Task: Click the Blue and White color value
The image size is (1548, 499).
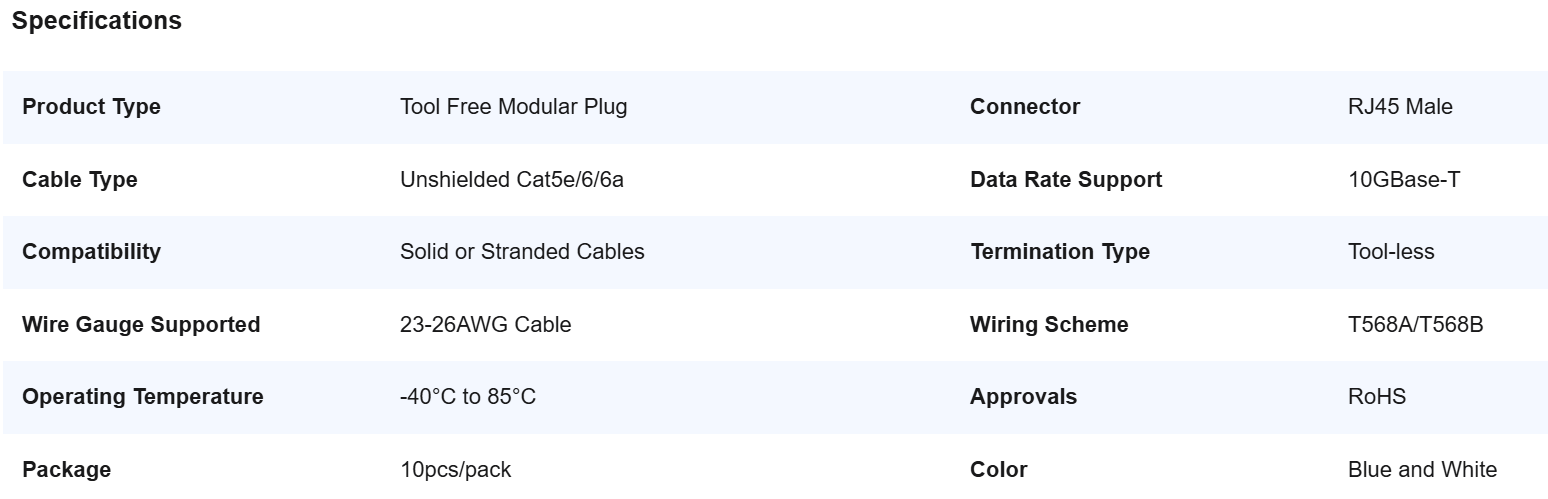Action: point(1422,470)
